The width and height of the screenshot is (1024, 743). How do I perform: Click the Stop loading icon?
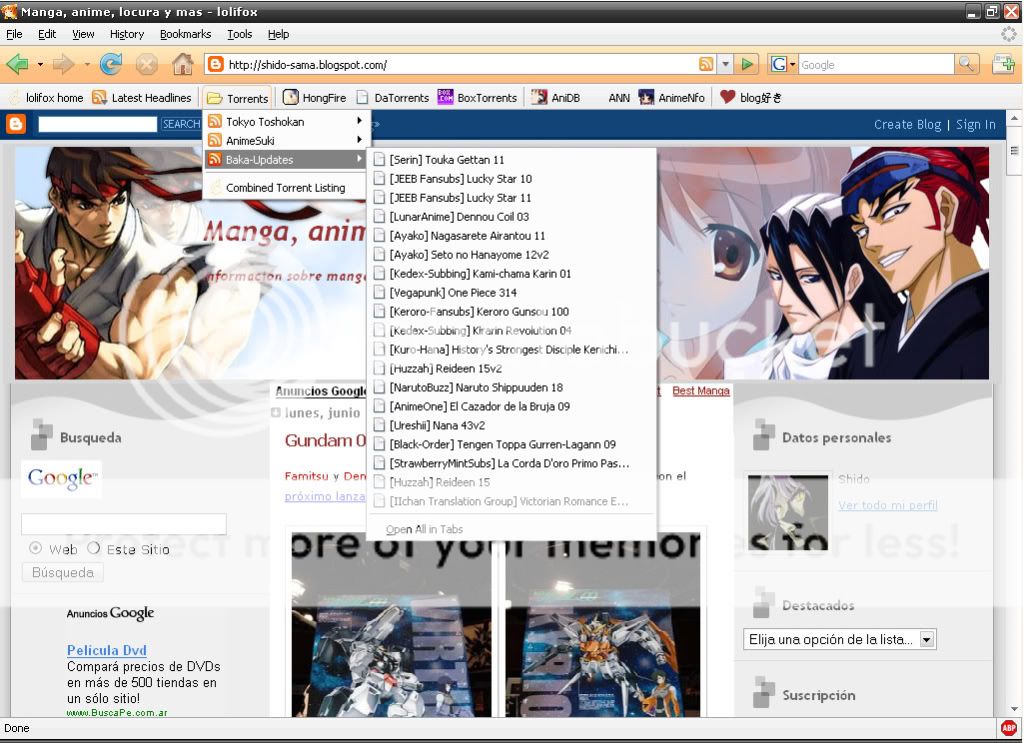tap(148, 62)
